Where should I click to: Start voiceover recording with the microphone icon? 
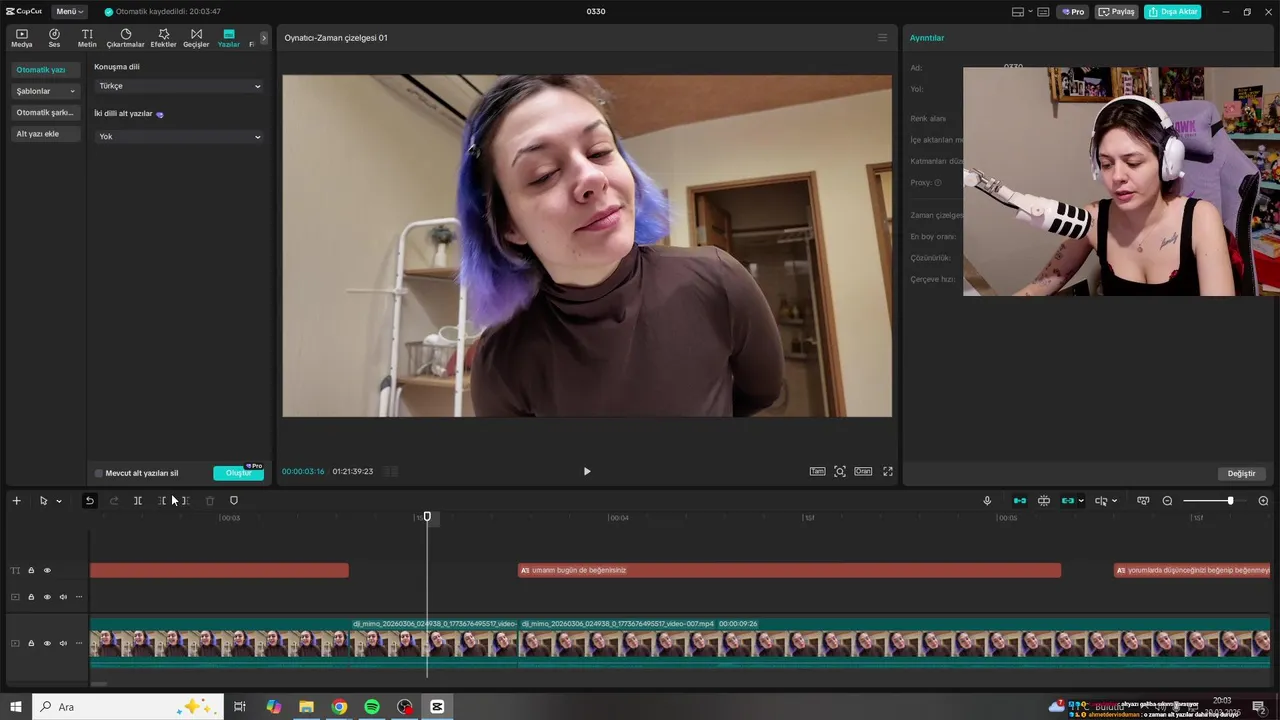coord(987,501)
